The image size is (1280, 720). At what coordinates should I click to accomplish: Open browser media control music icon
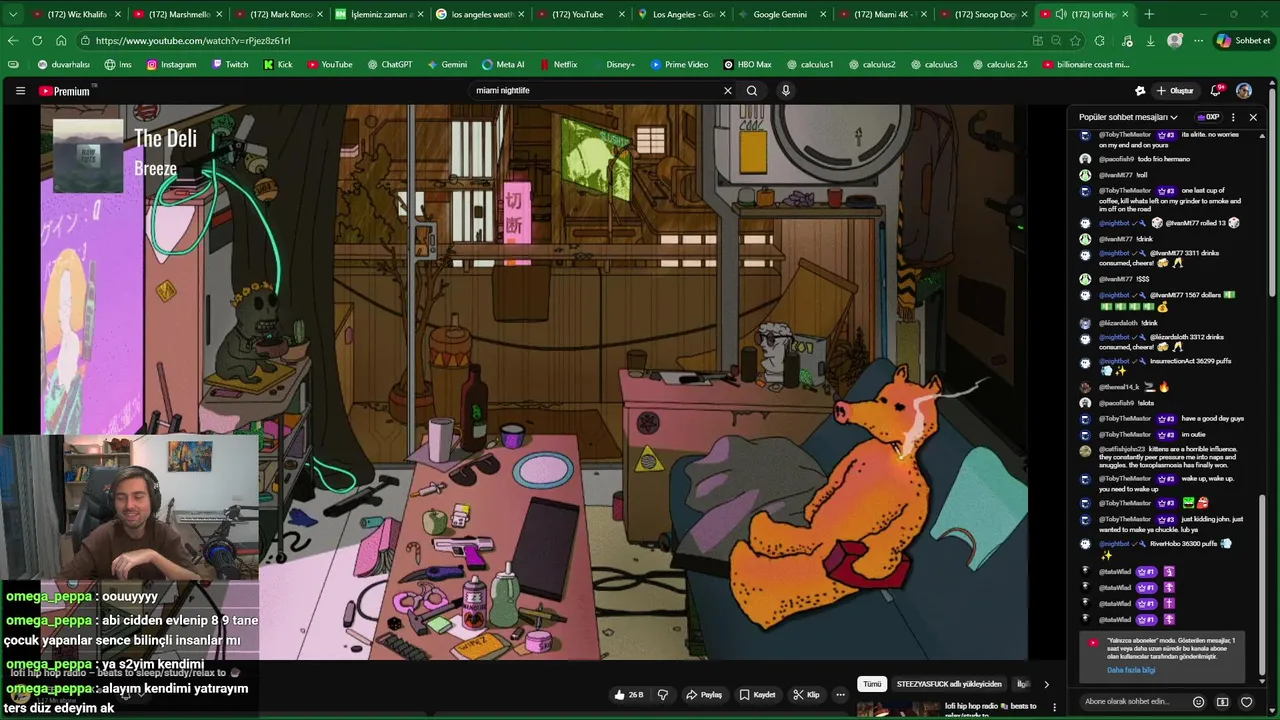[1127, 41]
